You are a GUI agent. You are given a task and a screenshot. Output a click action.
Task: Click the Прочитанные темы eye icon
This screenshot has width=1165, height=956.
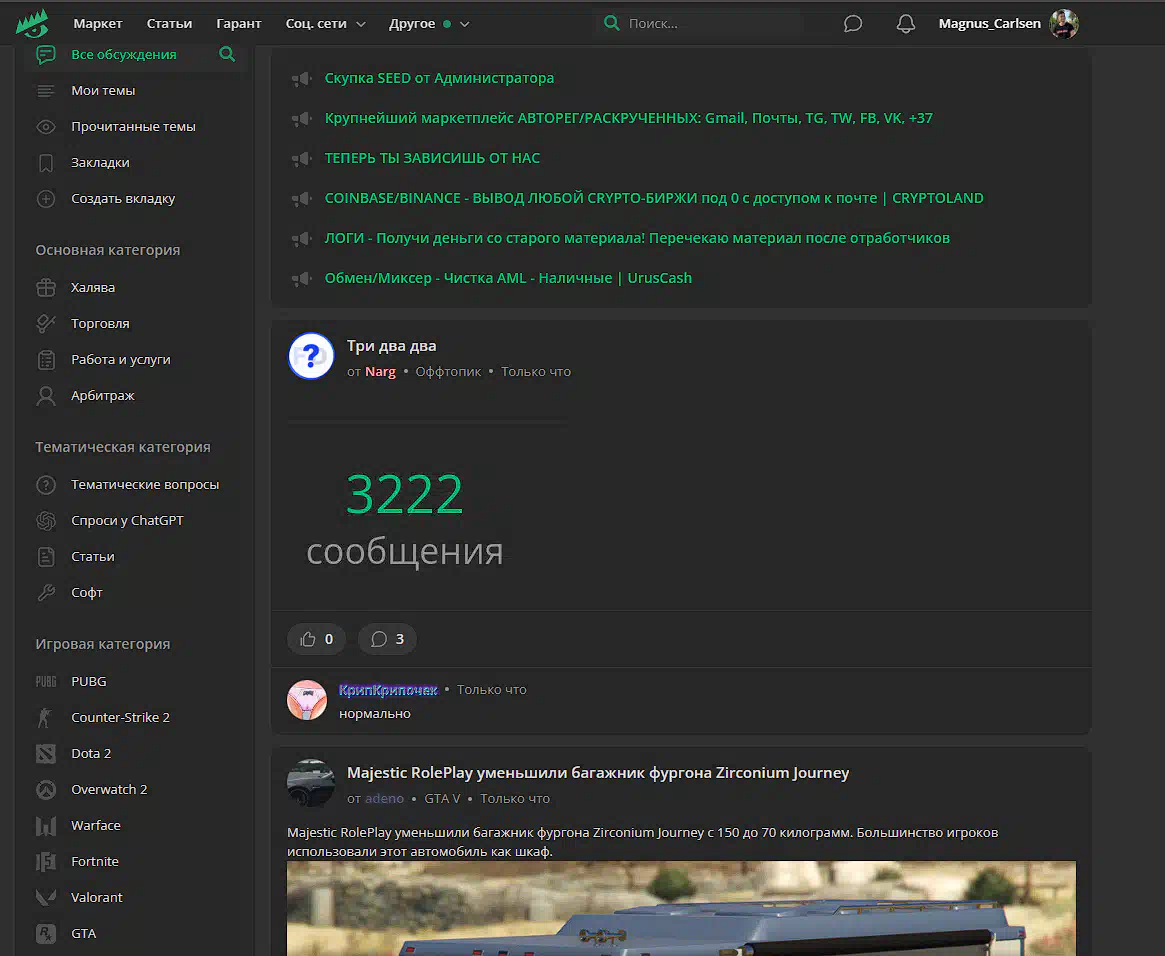[46, 127]
